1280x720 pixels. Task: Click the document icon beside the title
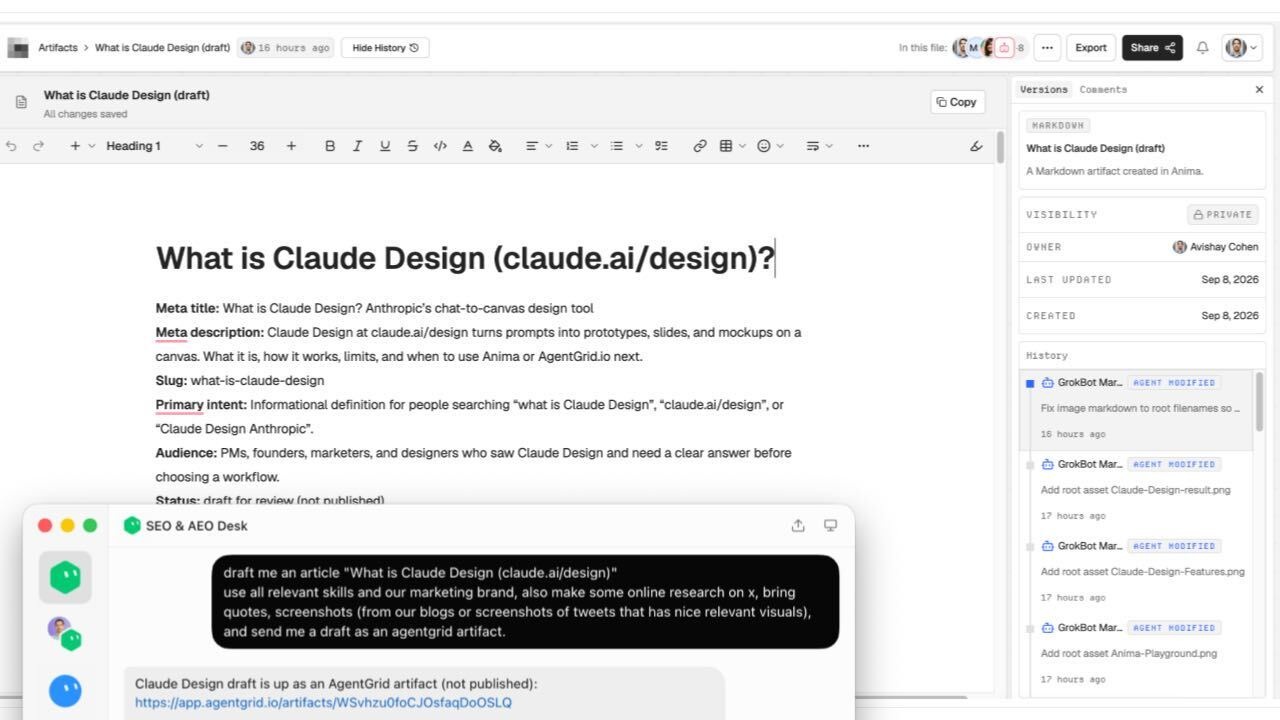point(21,102)
